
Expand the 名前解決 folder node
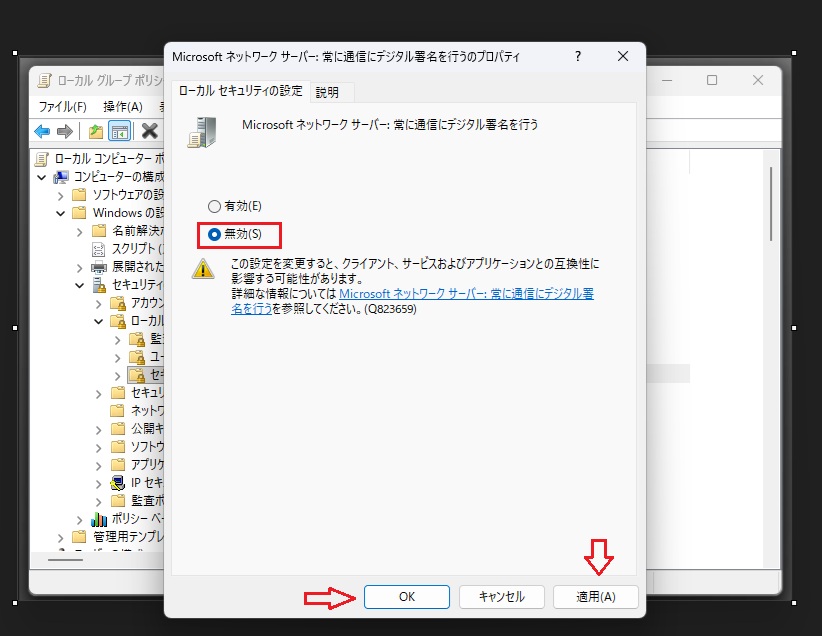click(x=80, y=231)
